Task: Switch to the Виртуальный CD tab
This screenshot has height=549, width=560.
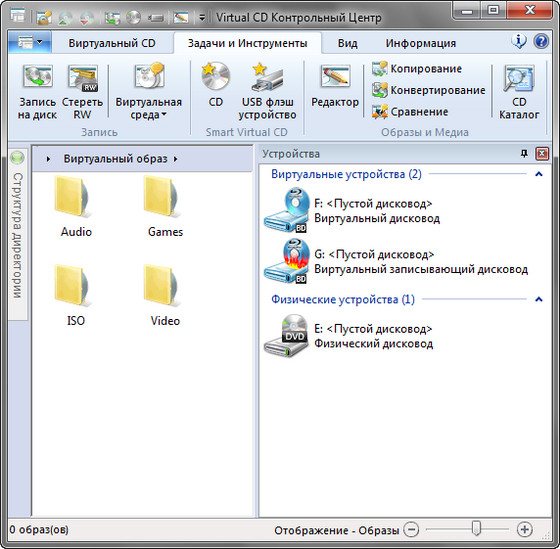Action: 112,43
